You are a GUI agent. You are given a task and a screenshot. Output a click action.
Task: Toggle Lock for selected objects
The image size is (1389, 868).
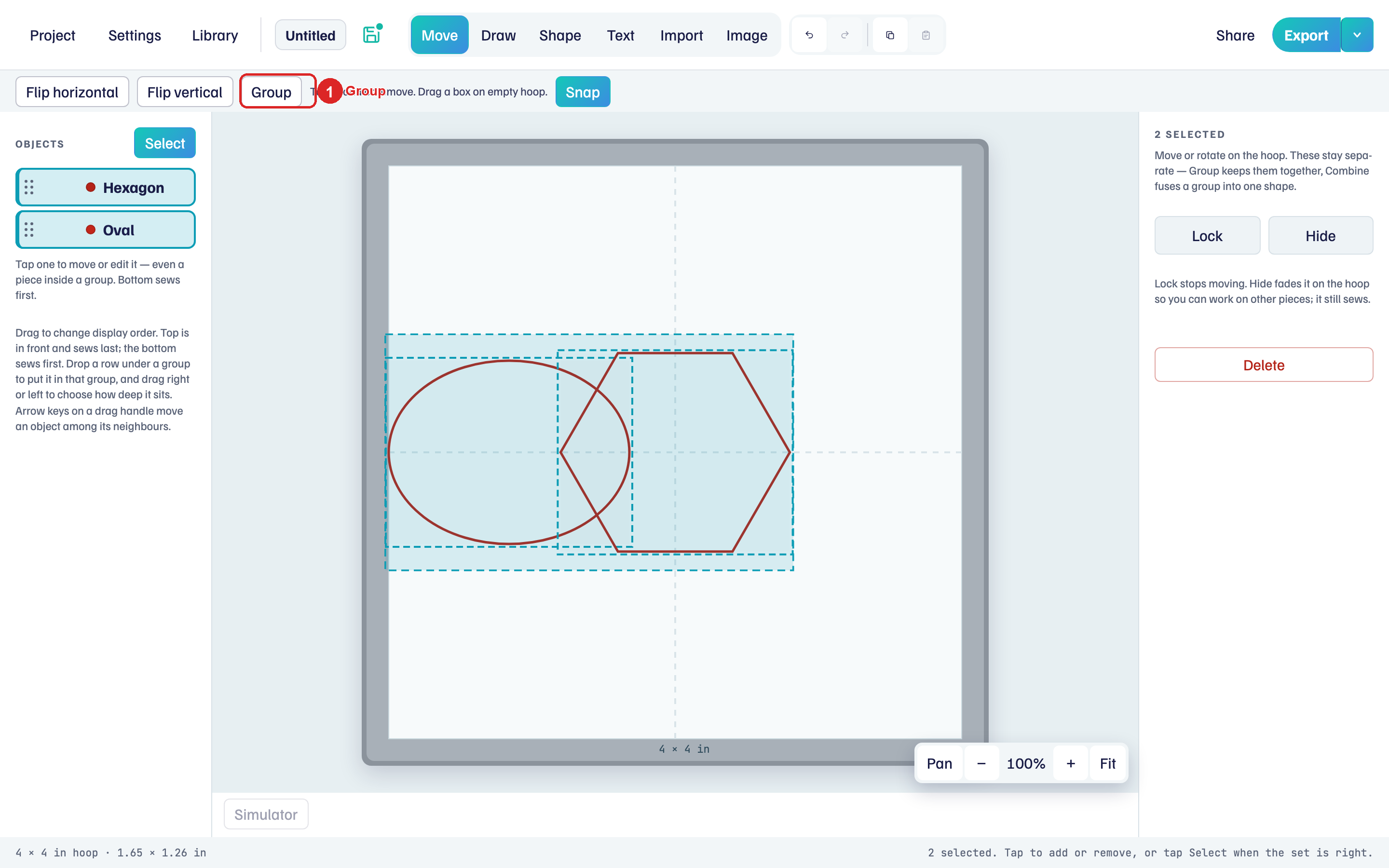click(1207, 235)
